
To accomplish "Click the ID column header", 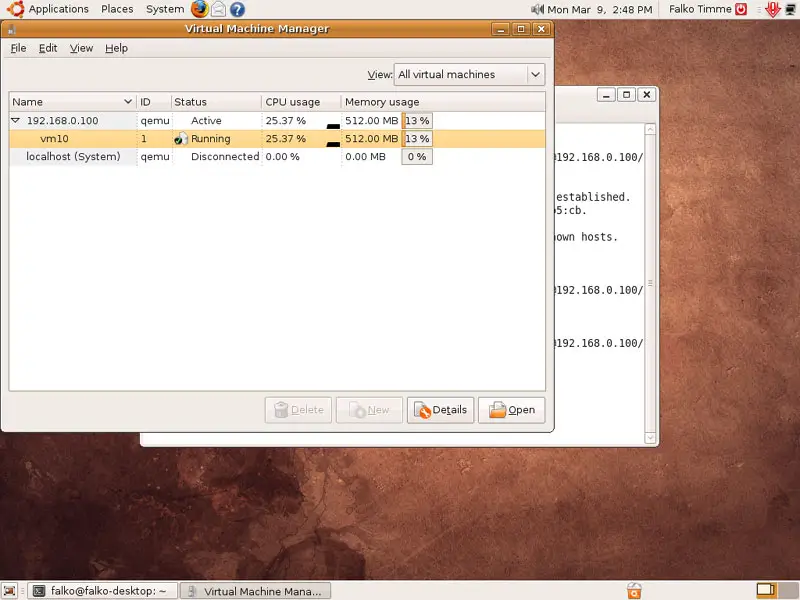I will [x=154, y=102].
